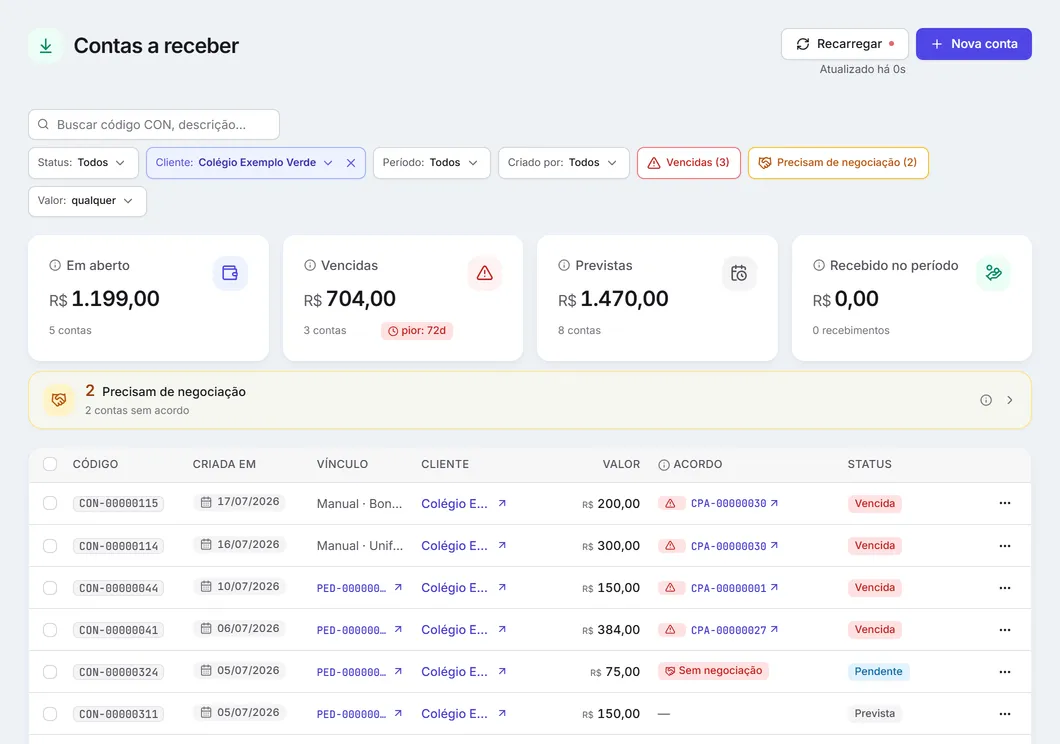Toggle the Vencidas (3) quick filter
Image resolution: width=1060 pixels, height=744 pixels.
(689, 163)
